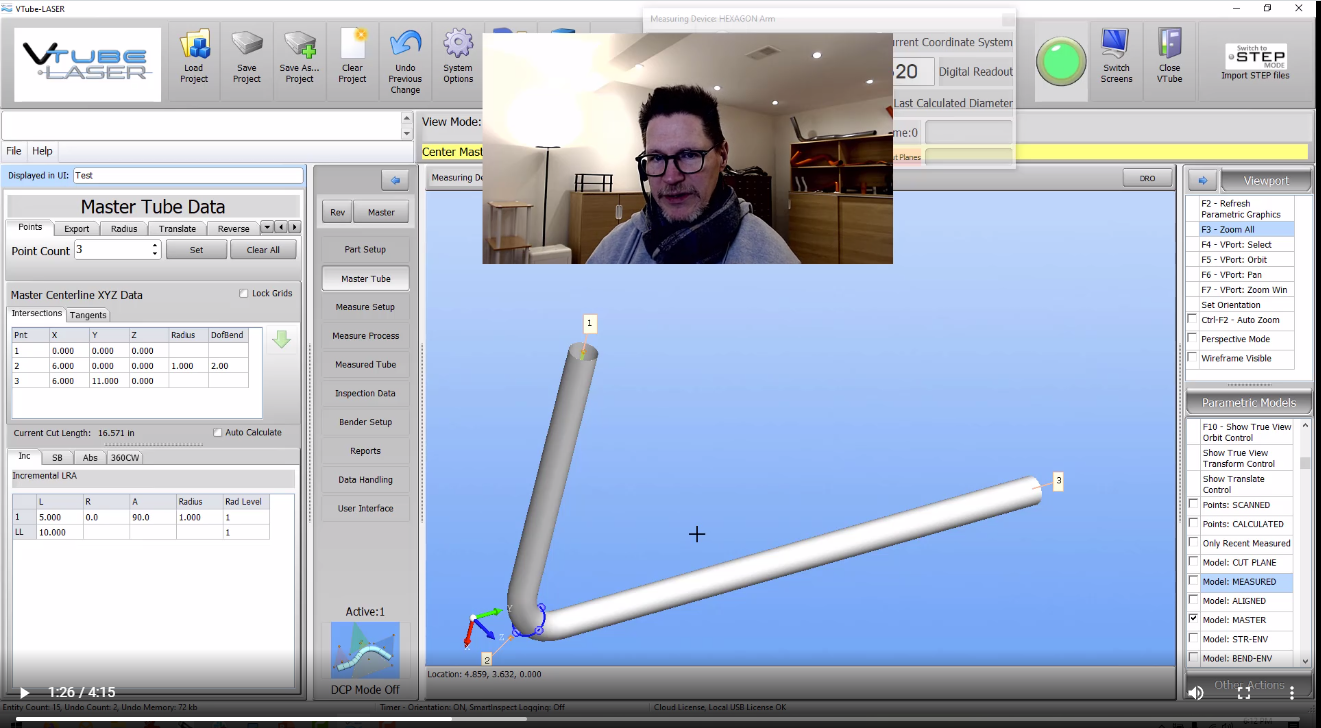Enable the Lock Grids checkbox
The height and width of the screenshot is (728, 1321).
pyautogui.click(x=244, y=294)
